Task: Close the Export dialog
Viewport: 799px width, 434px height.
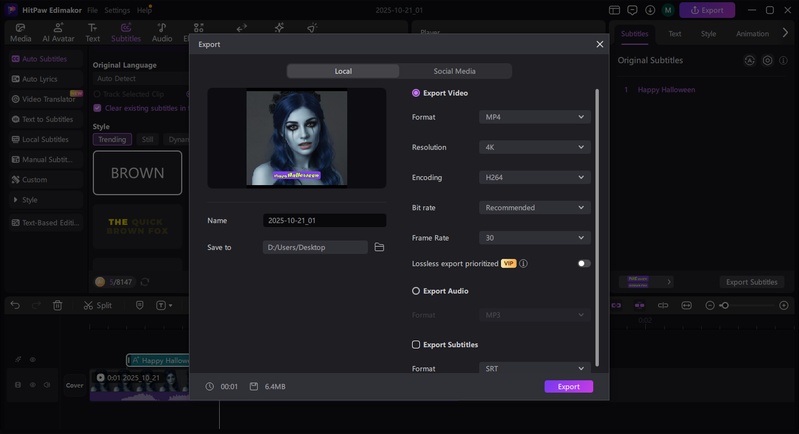Action: click(x=600, y=44)
